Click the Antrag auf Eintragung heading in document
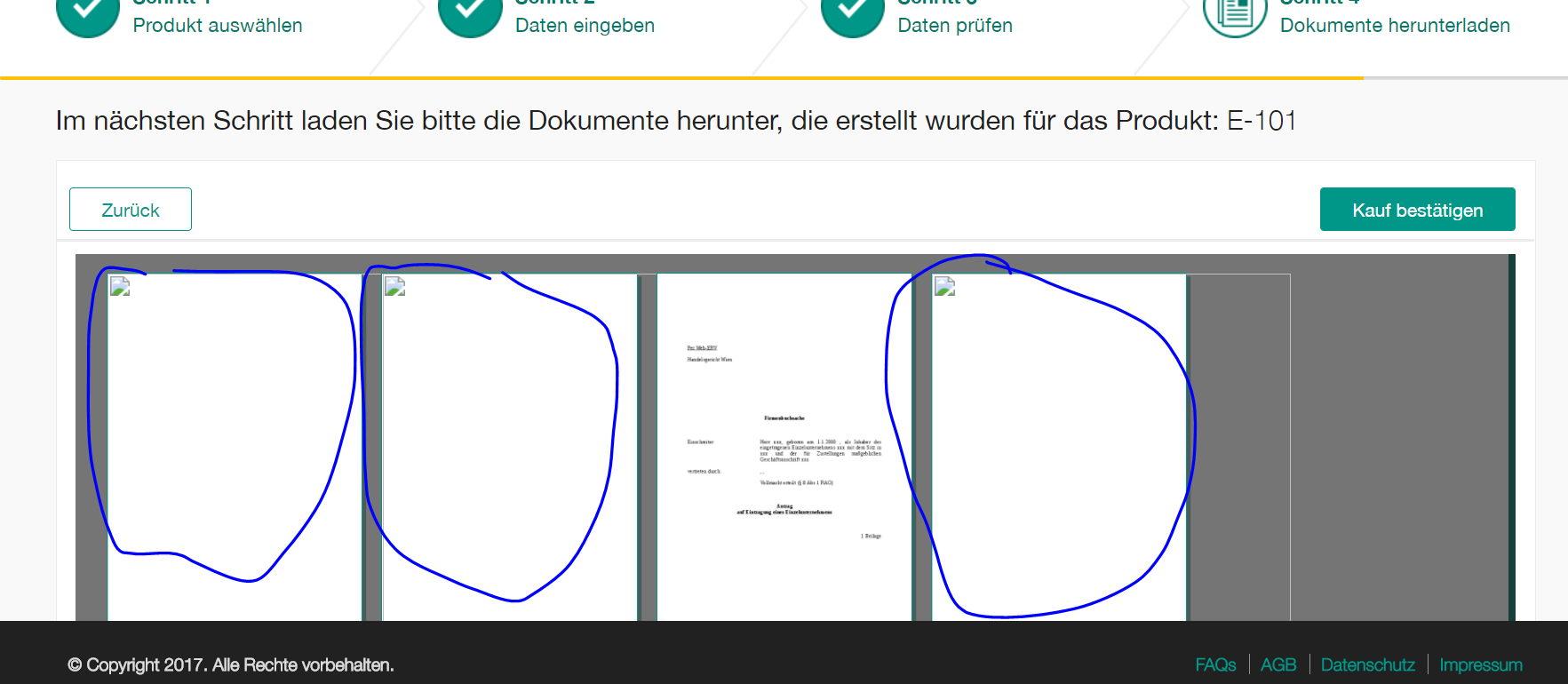 pyautogui.click(x=784, y=509)
